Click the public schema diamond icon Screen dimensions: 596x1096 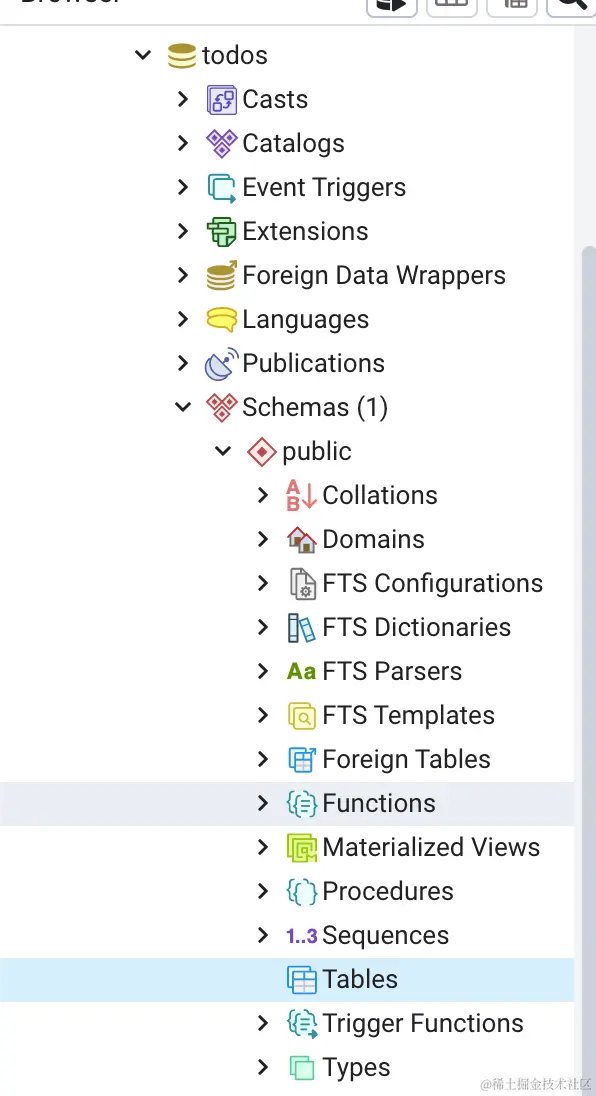[261, 451]
